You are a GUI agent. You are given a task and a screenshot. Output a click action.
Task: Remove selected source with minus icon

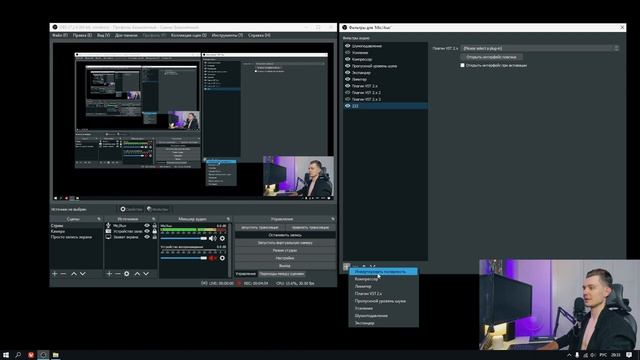[118, 273]
